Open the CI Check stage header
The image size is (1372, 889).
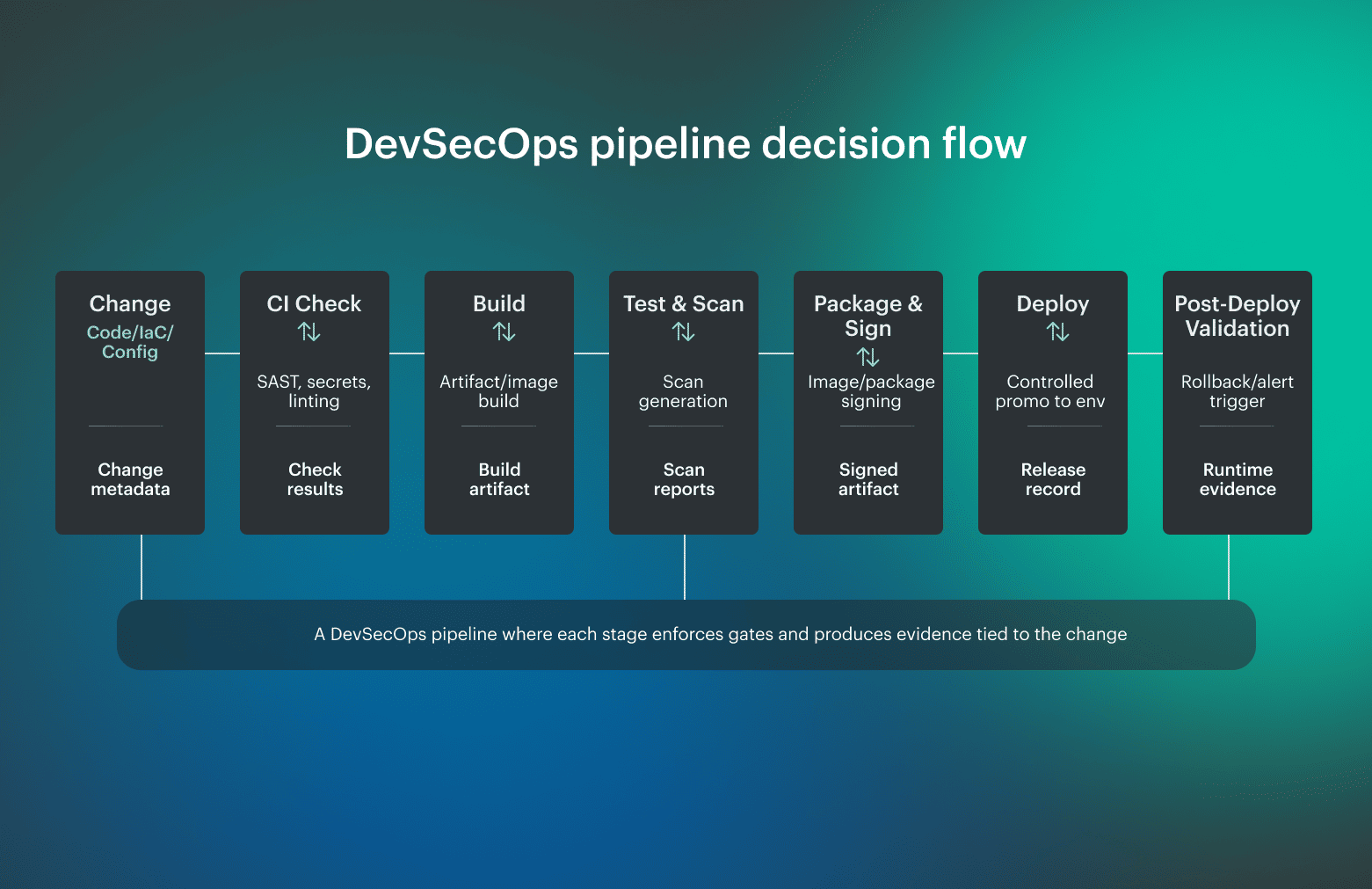[314, 303]
